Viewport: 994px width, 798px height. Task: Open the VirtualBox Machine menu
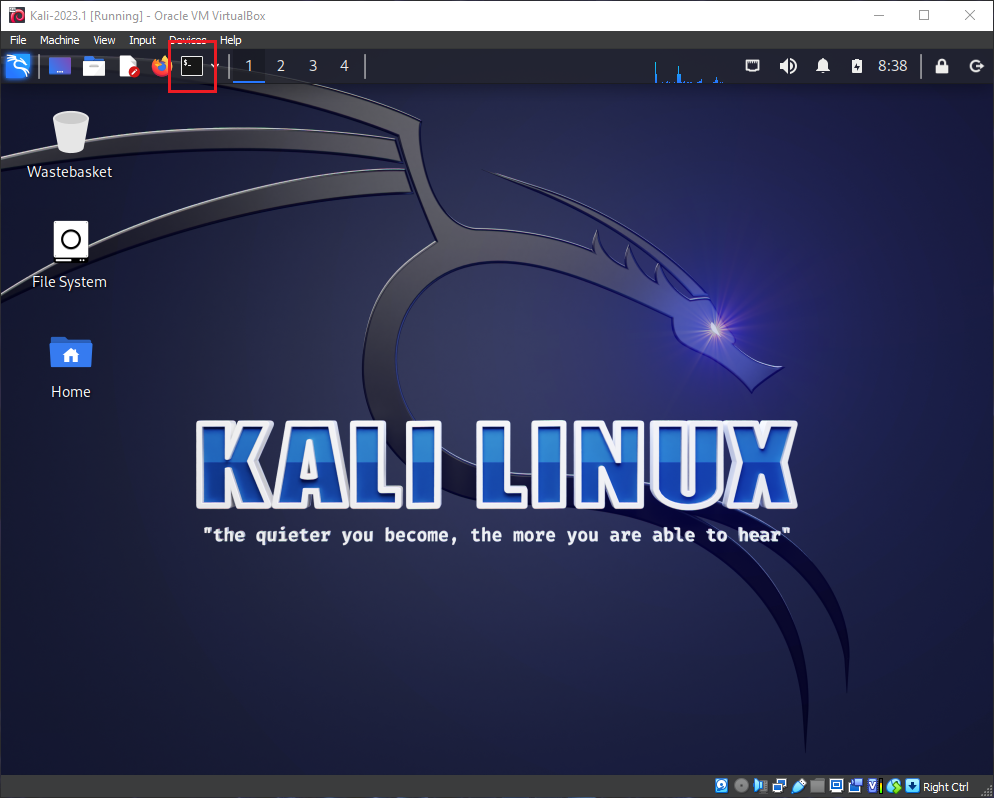tap(60, 40)
